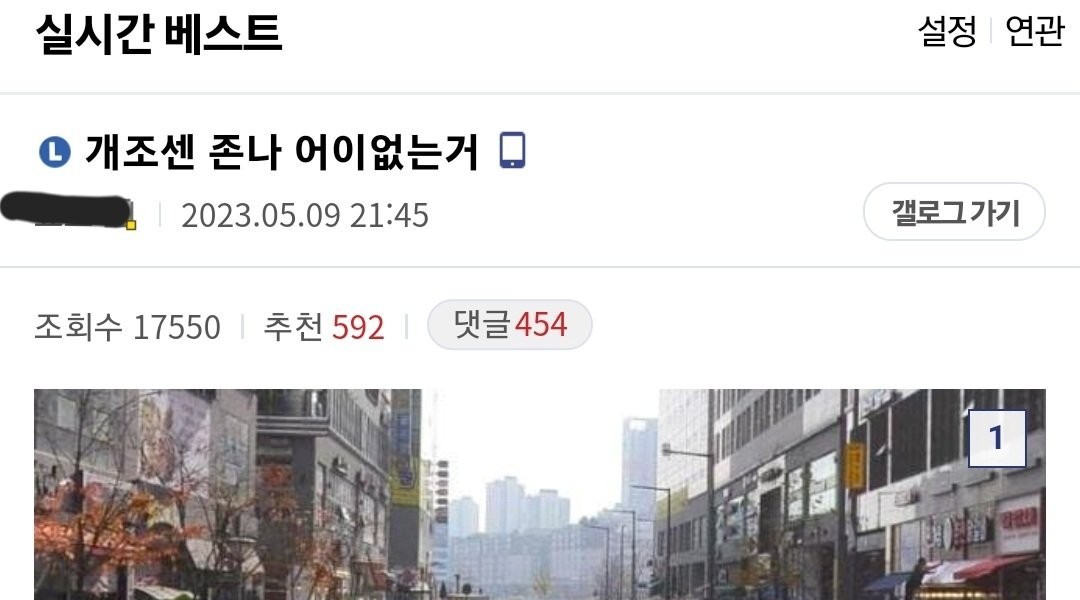Click the yellow vertical sign in photo
This screenshot has width=1080, height=600.
(x=854, y=466)
